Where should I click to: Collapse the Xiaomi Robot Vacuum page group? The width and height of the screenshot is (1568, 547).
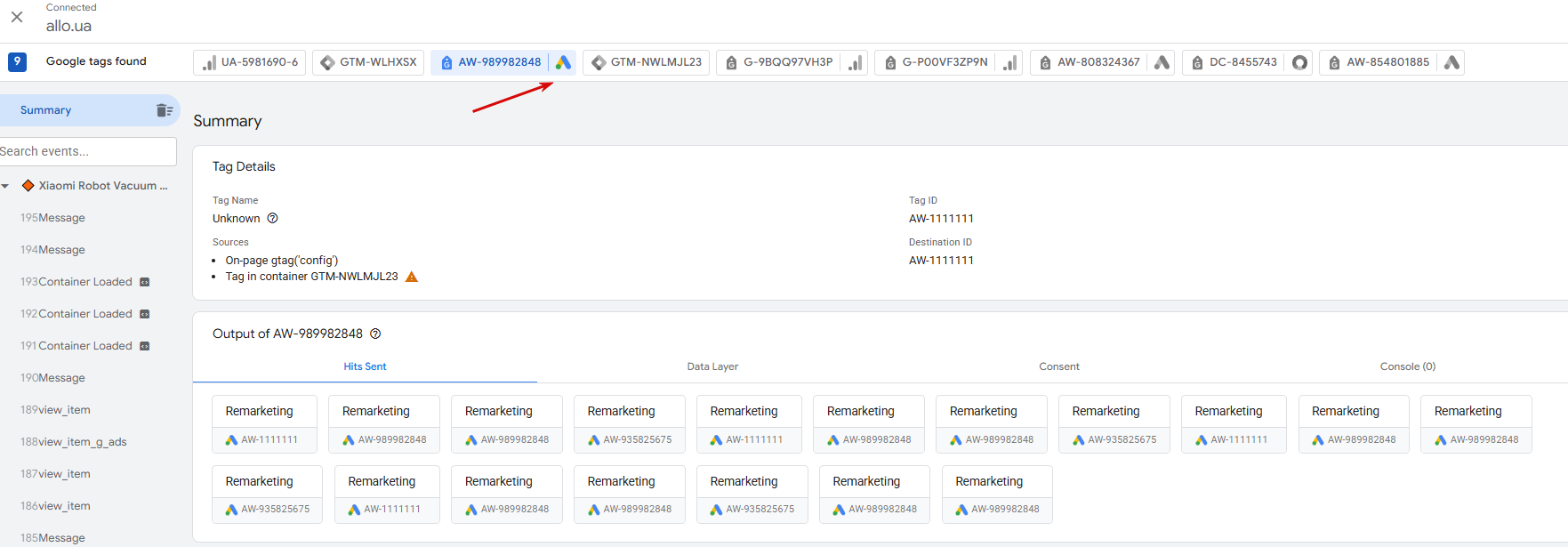(5, 186)
